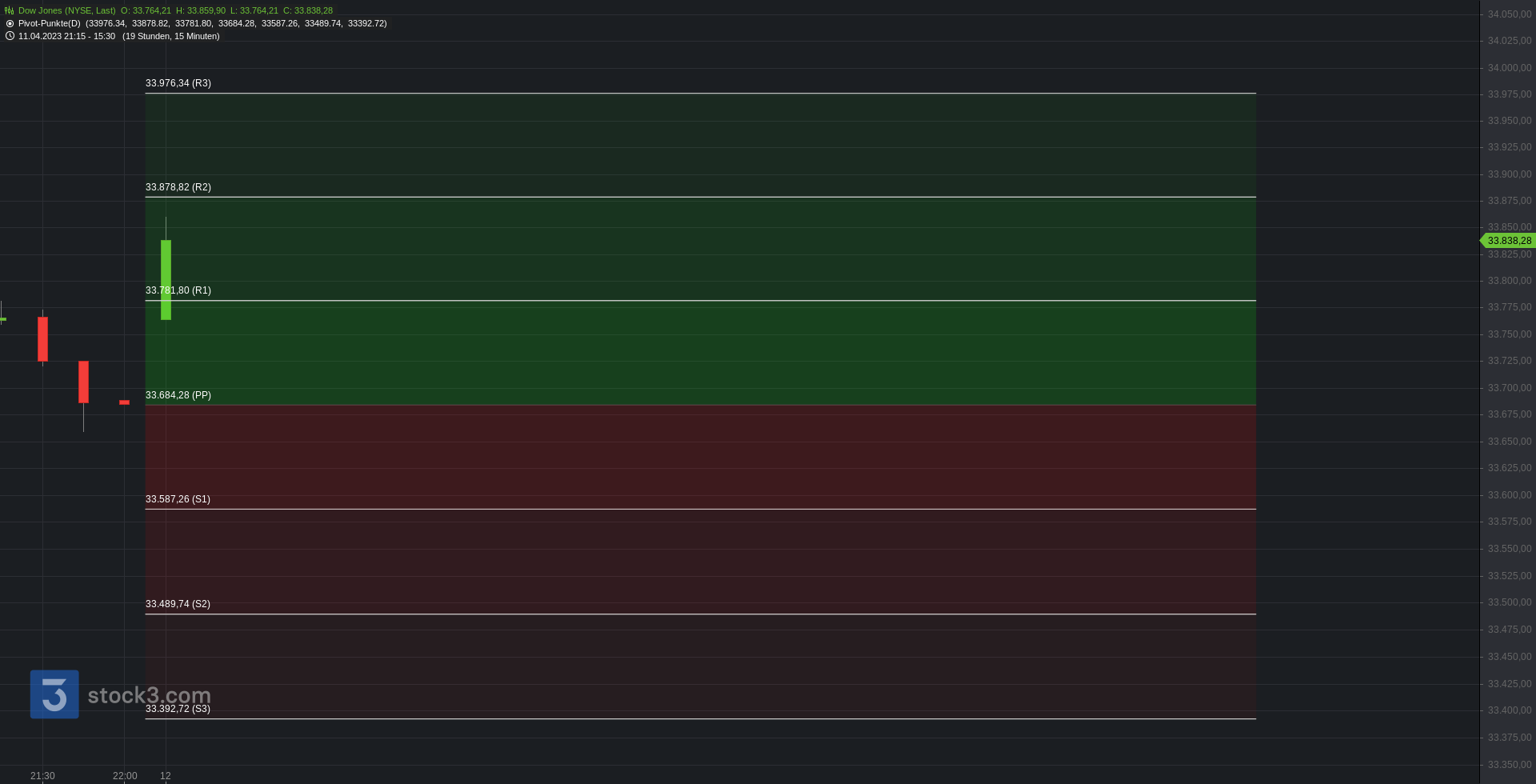
Task: Click the clock icon beside the date range
Action: pos(10,36)
